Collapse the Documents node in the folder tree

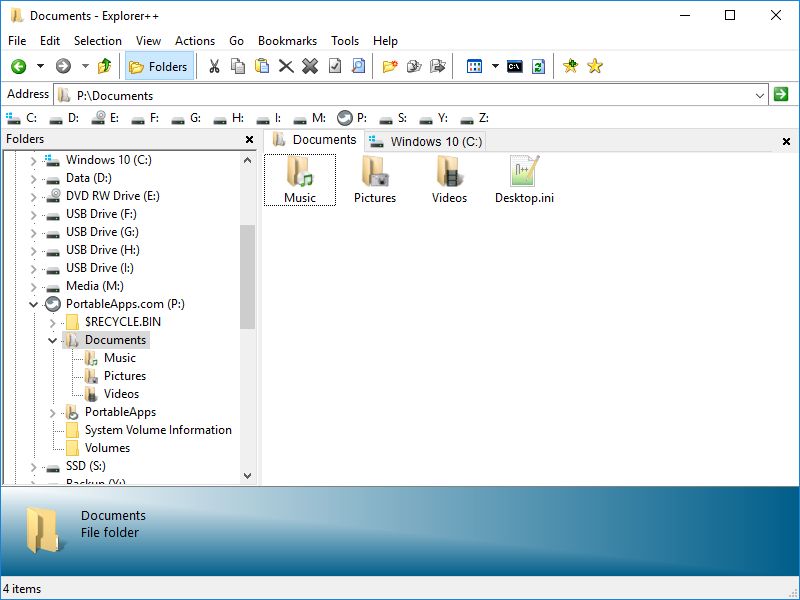[x=52, y=340]
